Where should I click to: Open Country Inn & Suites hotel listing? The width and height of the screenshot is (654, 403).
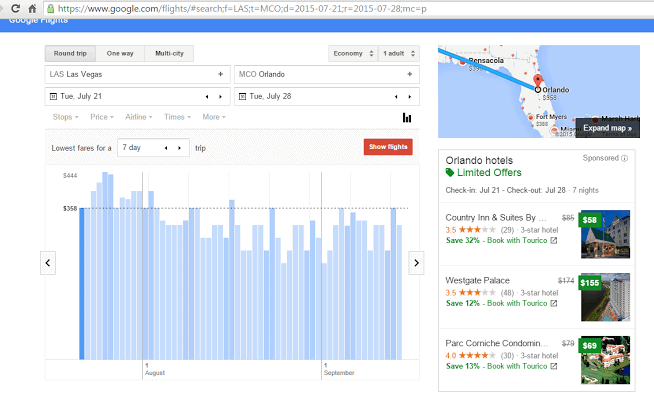(x=496, y=218)
